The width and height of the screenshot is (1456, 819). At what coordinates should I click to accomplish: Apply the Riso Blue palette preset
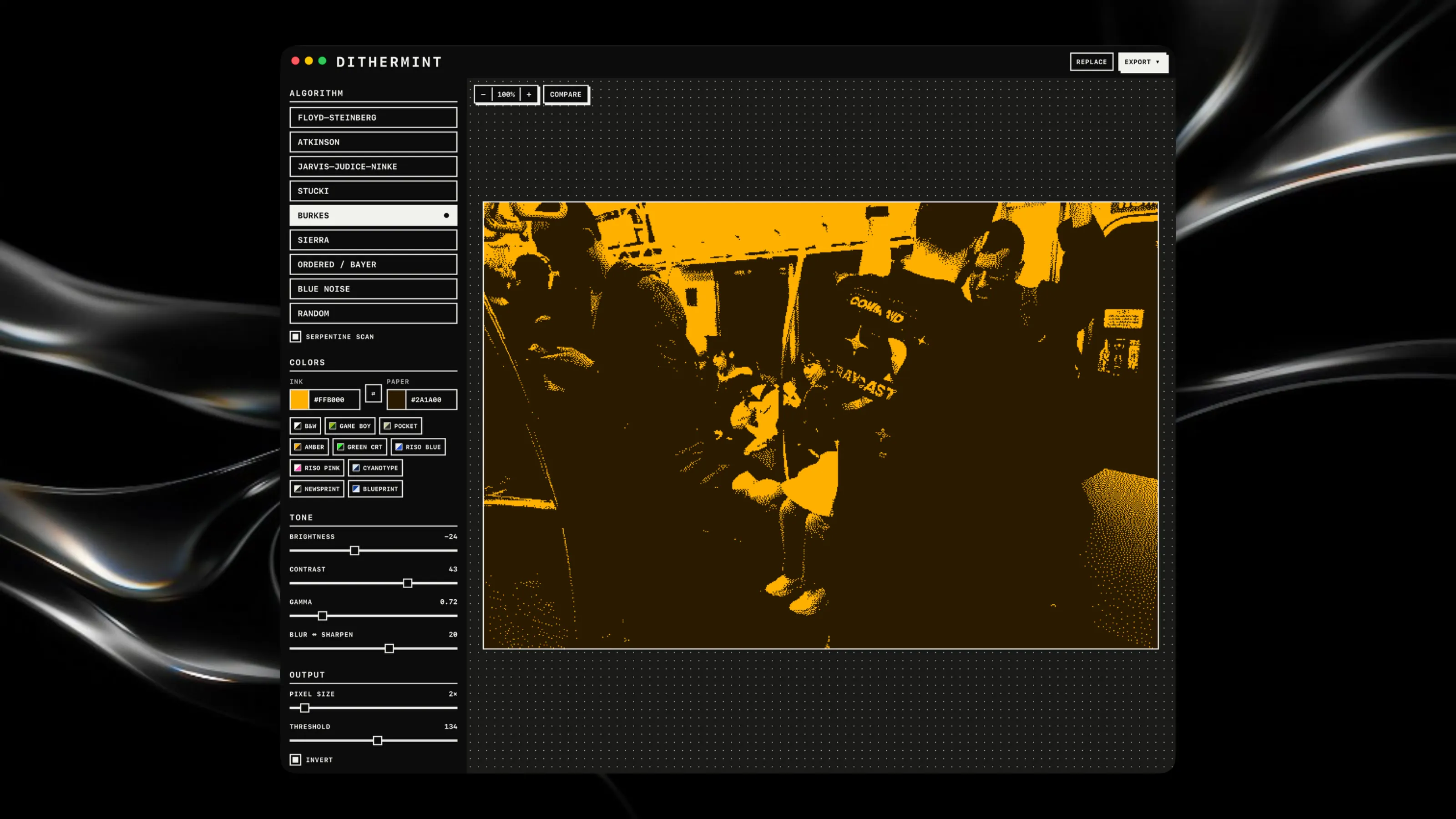(418, 446)
